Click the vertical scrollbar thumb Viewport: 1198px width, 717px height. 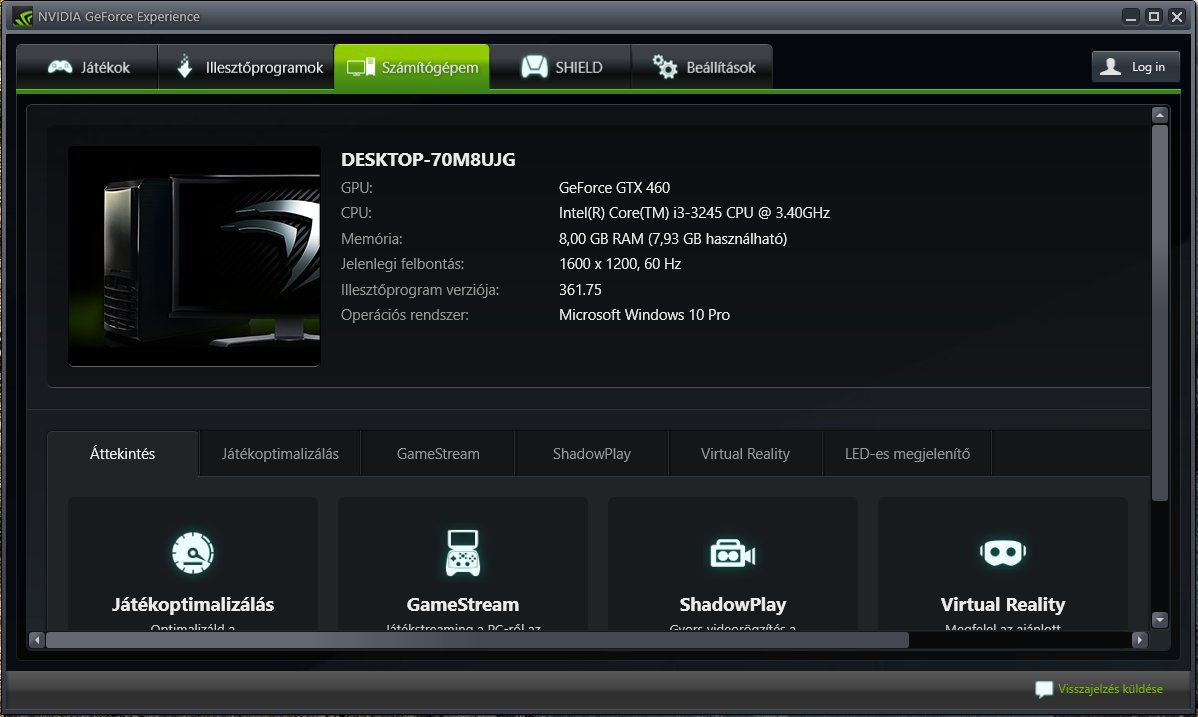(1160, 313)
